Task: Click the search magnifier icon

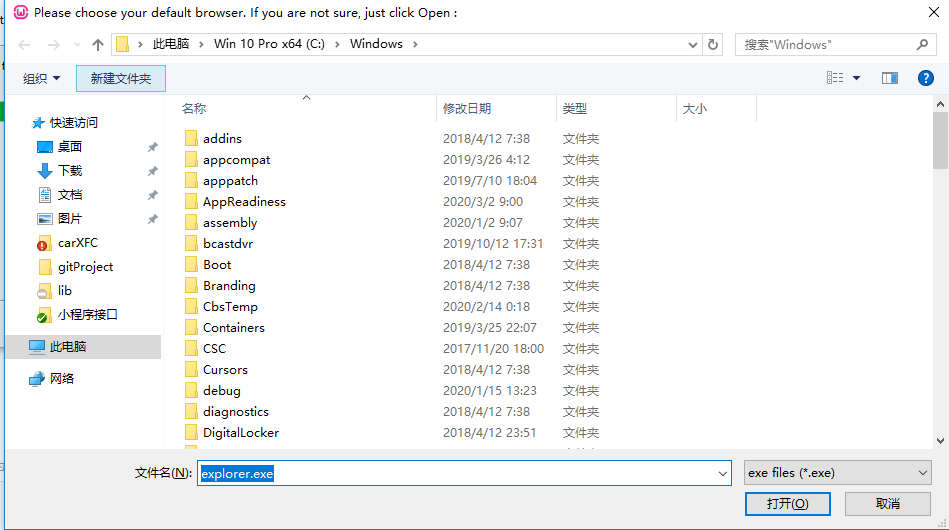Action: tap(922, 44)
